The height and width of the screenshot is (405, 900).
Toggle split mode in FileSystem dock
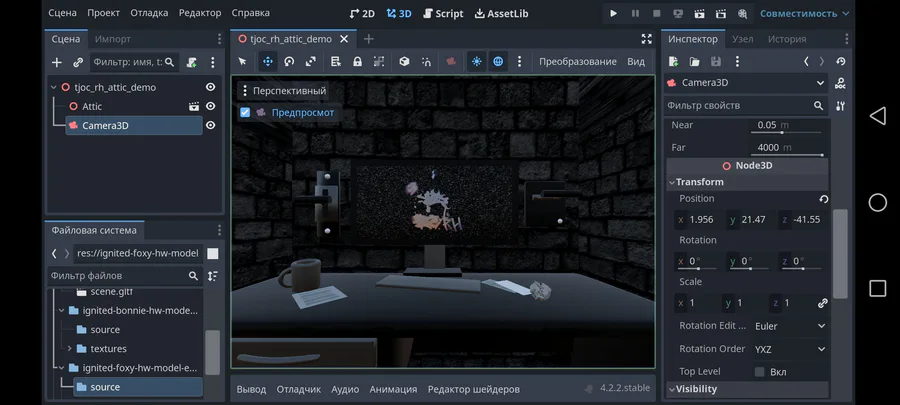pyautogui.click(x=212, y=254)
